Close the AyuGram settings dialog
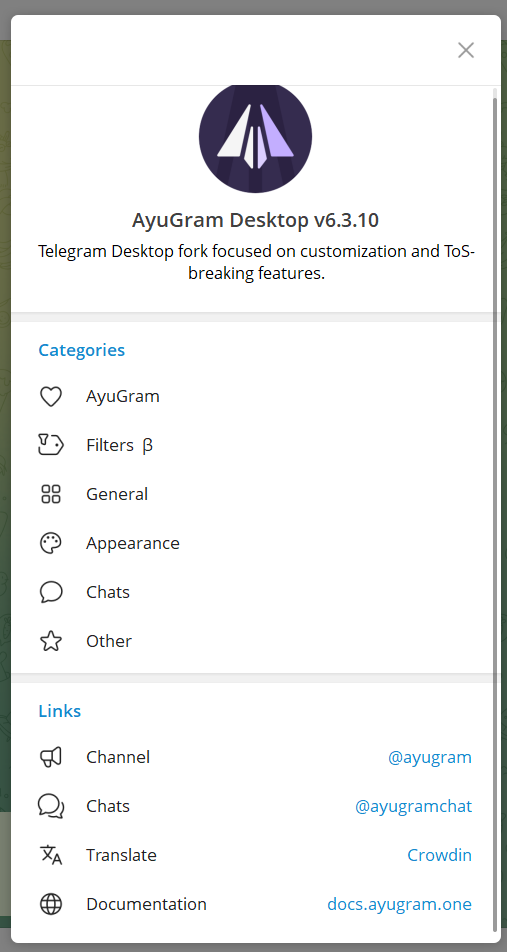Viewport: 507px width, 952px height. pos(466,50)
